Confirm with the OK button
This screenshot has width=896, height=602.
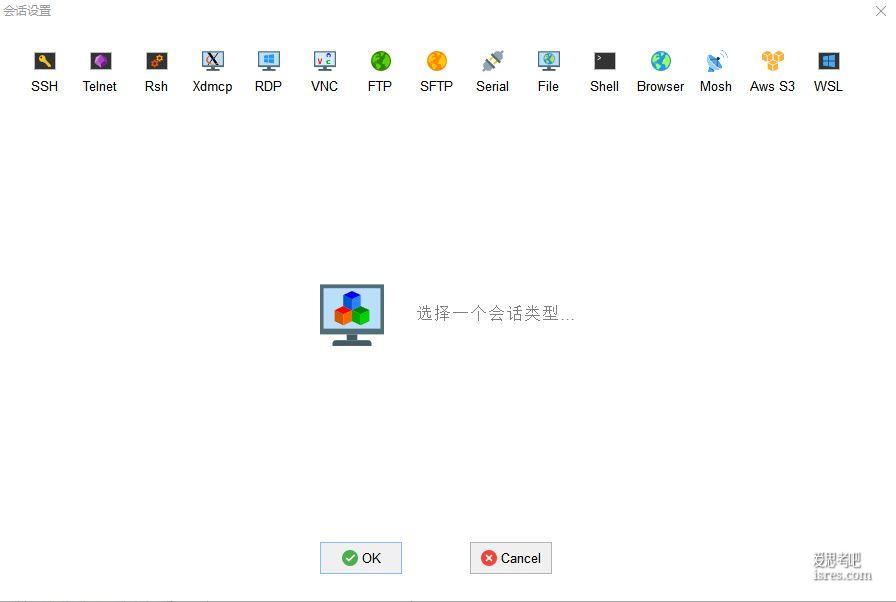pyautogui.click(x=361, y=558)
